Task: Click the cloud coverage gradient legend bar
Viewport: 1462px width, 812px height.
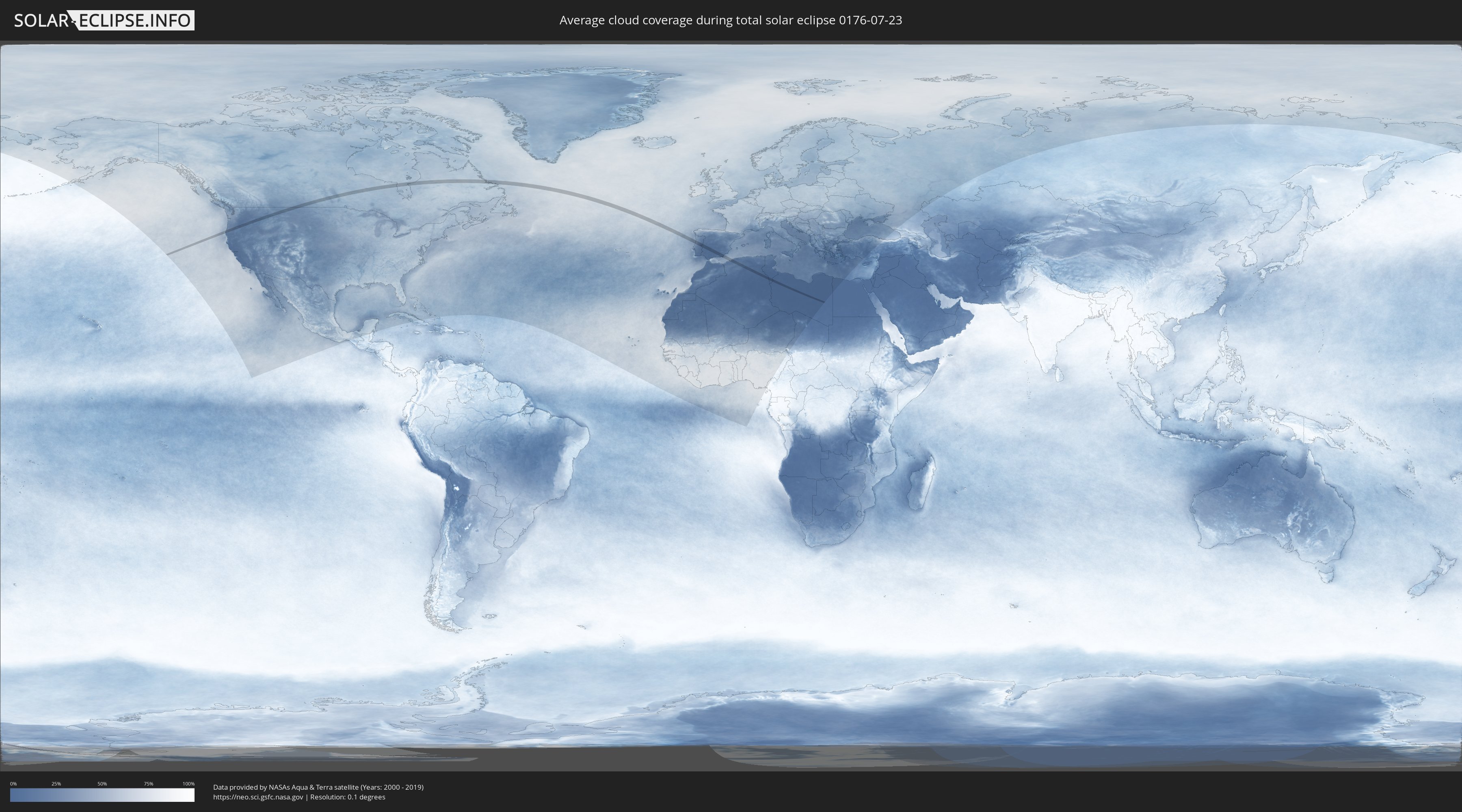Action: pyautogui.click(x=102, y=795)
